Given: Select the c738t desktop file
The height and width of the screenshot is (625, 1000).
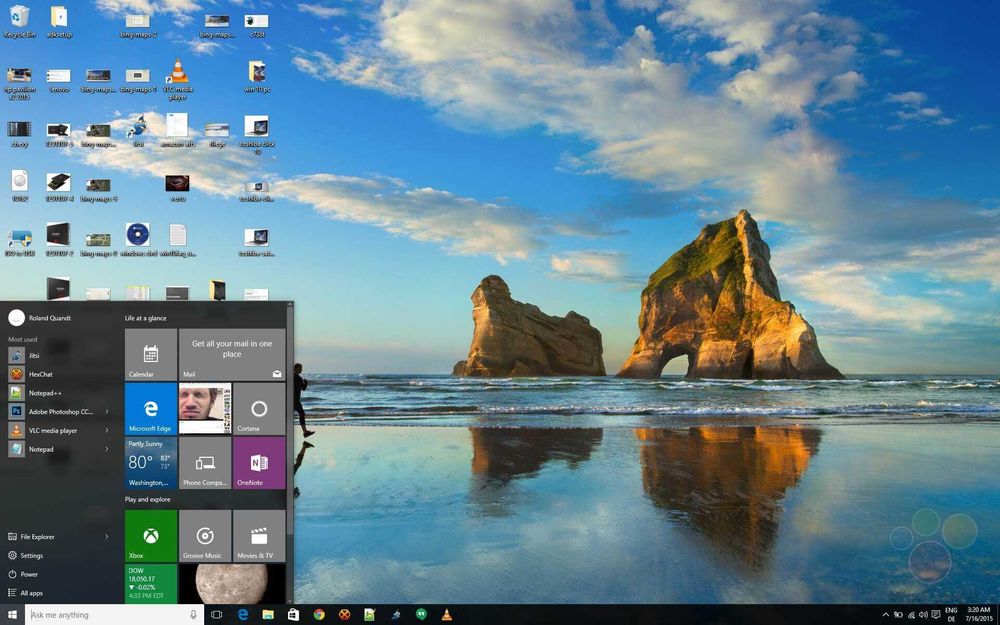Looking at the screenshot, I should point(256,24).
